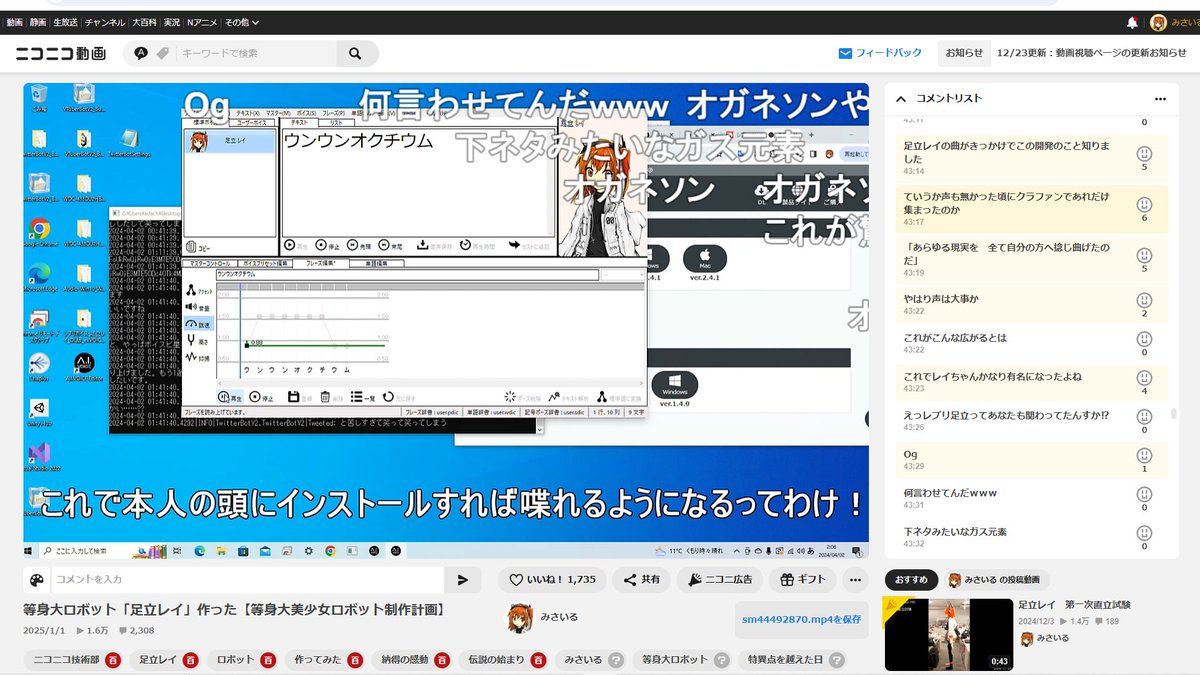Open the comment command palette icon
This screenshot has width=1200, height=675.
[37, 580]
